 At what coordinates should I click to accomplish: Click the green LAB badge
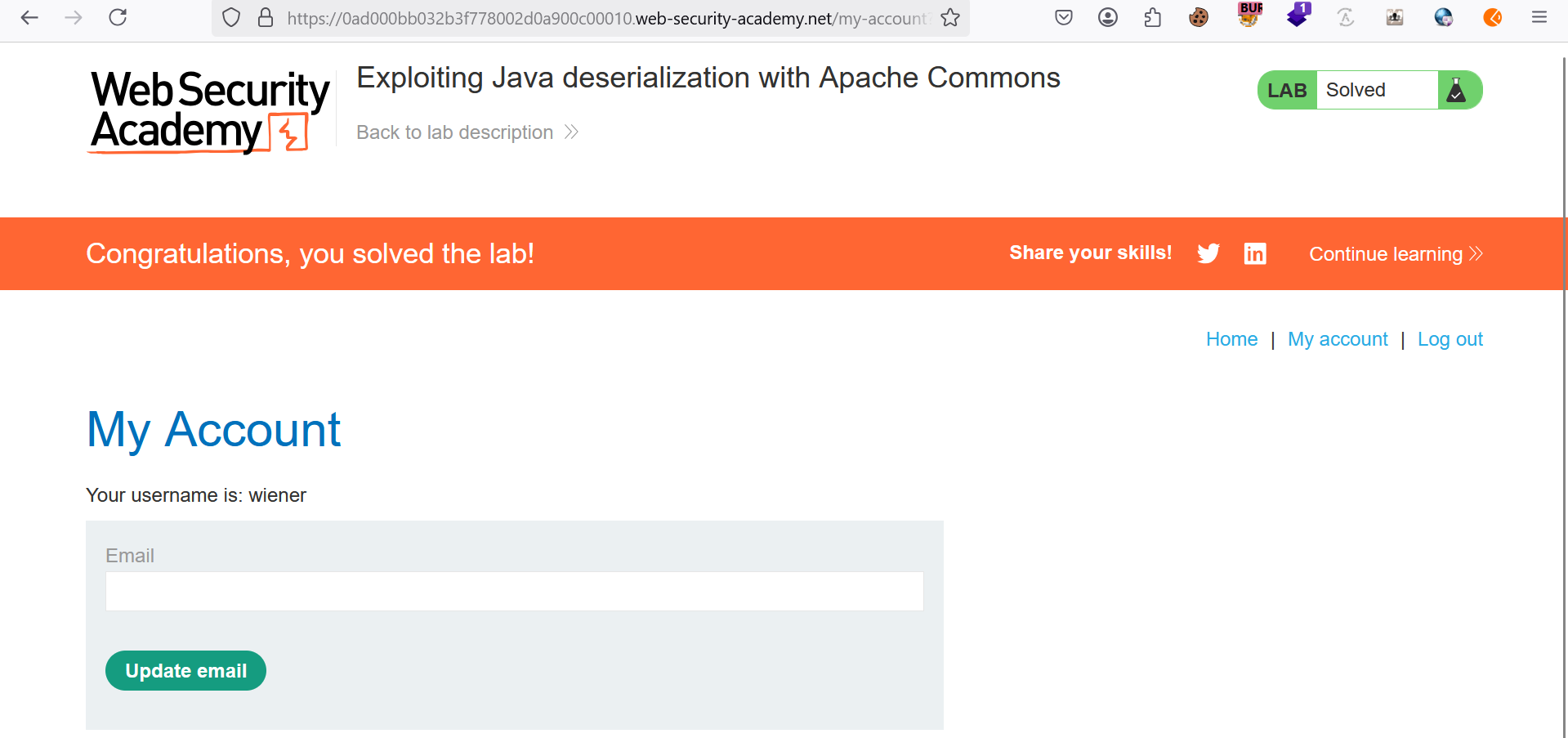click(x=1287, y=90)
